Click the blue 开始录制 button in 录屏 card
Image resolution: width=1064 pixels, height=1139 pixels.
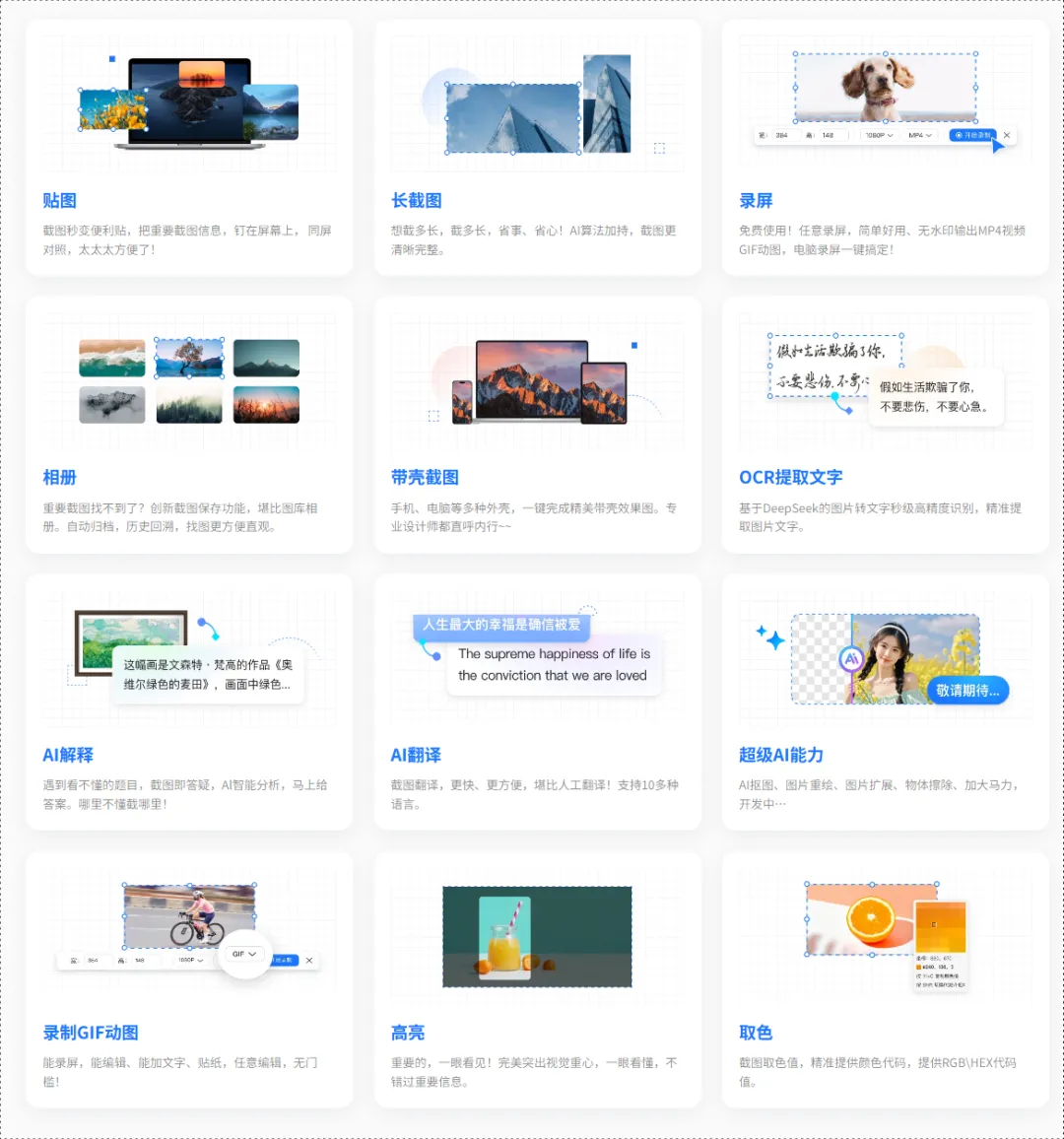pyautogui.click(x=972, y=135)
